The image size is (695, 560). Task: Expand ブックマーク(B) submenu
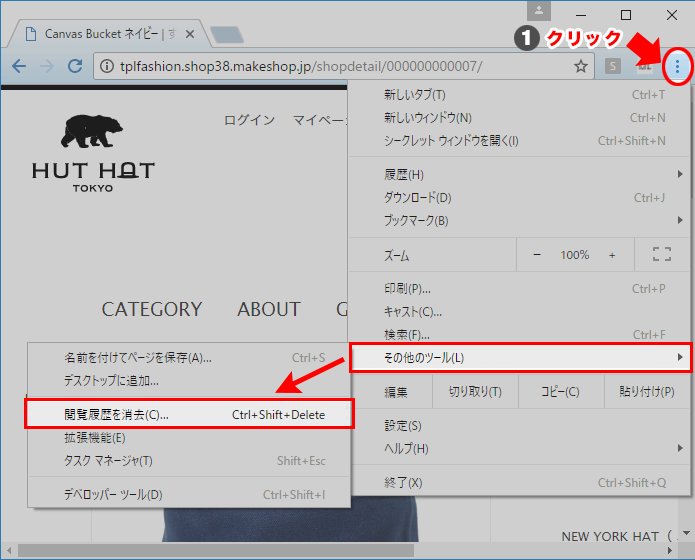point(519,220)
